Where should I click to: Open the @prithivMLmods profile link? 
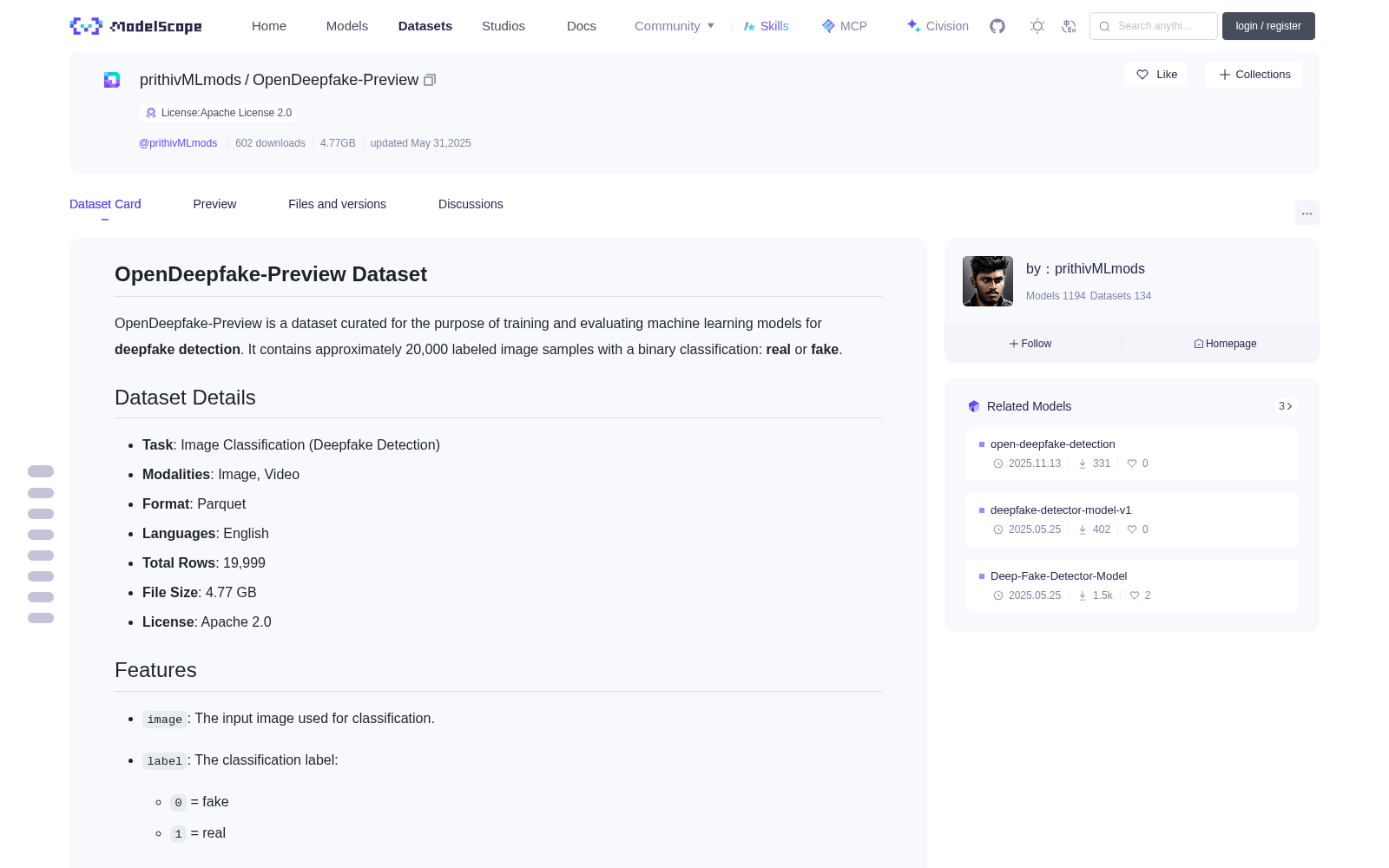click(x=178, y=143)
